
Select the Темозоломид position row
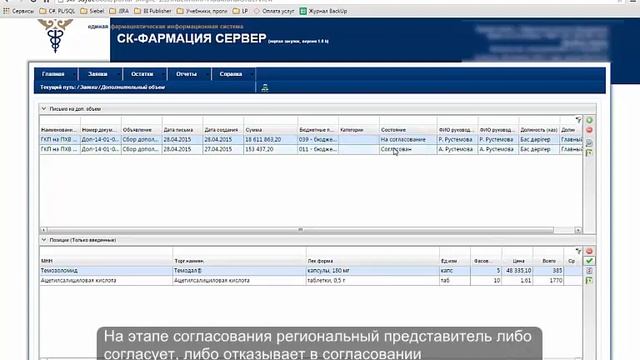point(311,271)
